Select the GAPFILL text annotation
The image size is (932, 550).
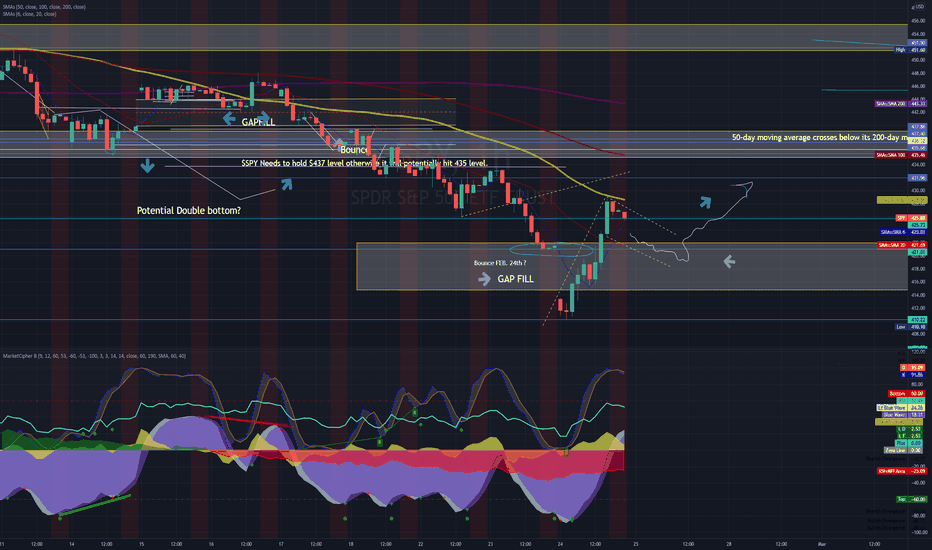point(258,122)
